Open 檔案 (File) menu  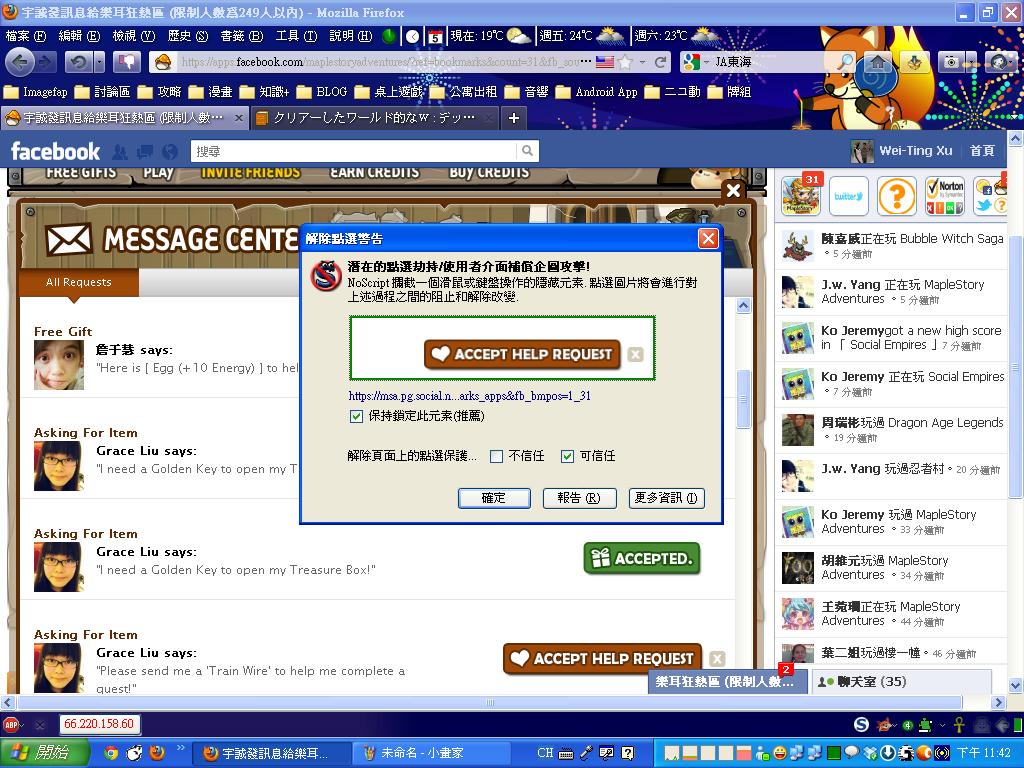[25, 36]
